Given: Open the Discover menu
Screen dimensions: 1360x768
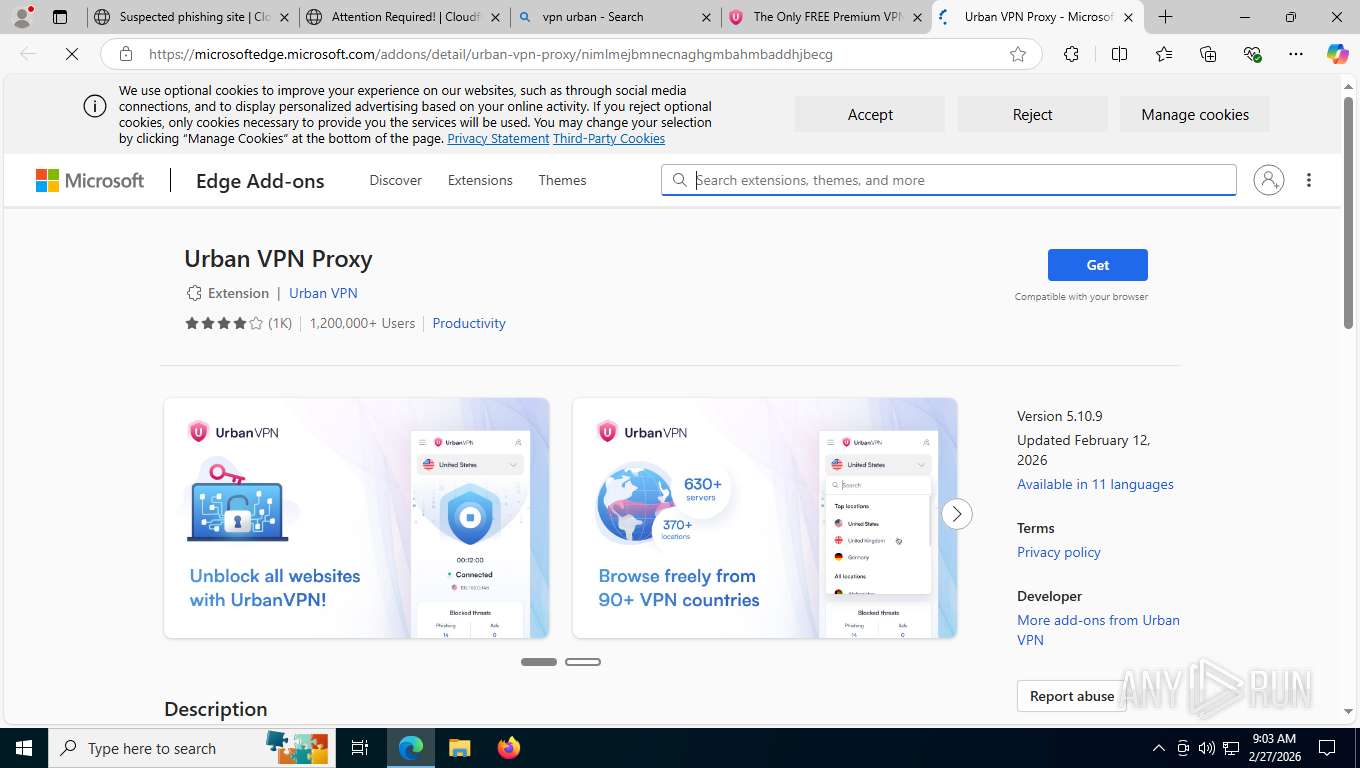Looking at the screenshot, I should coord(396,180).
